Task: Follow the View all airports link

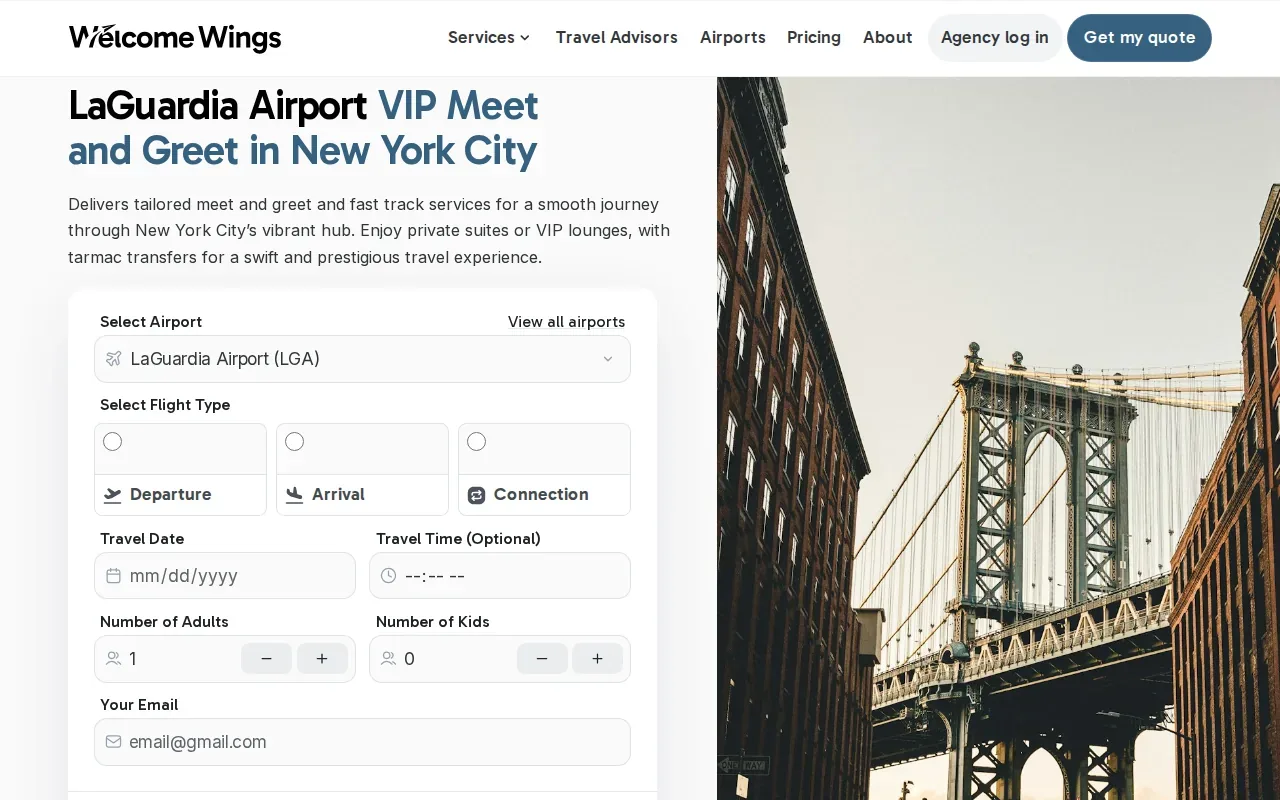Action: tap(567, 322)
